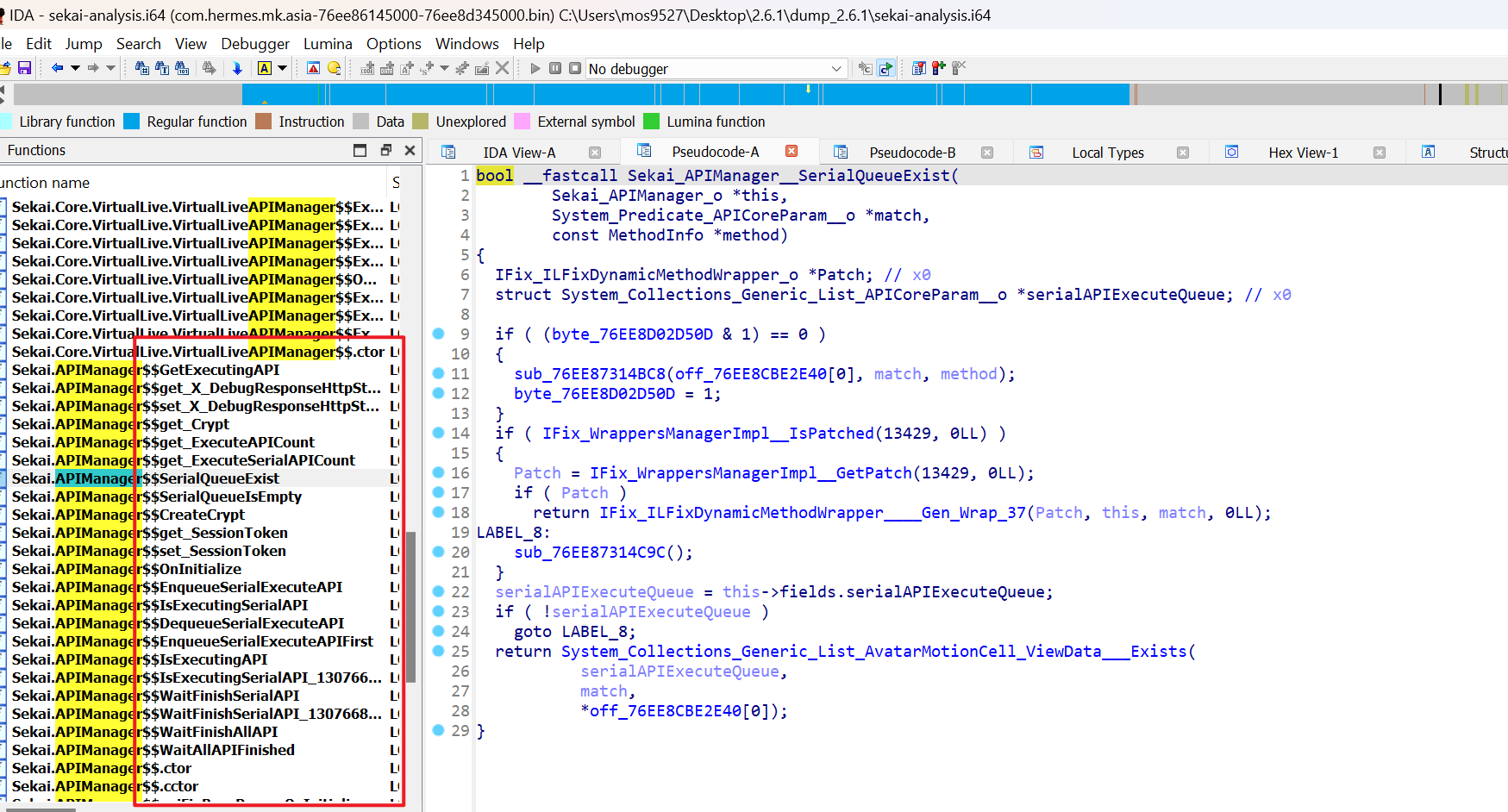Click sub_76EE87314C9C call on line 20
This screenshot has height=812, width=1508.
tap(590, 553)
